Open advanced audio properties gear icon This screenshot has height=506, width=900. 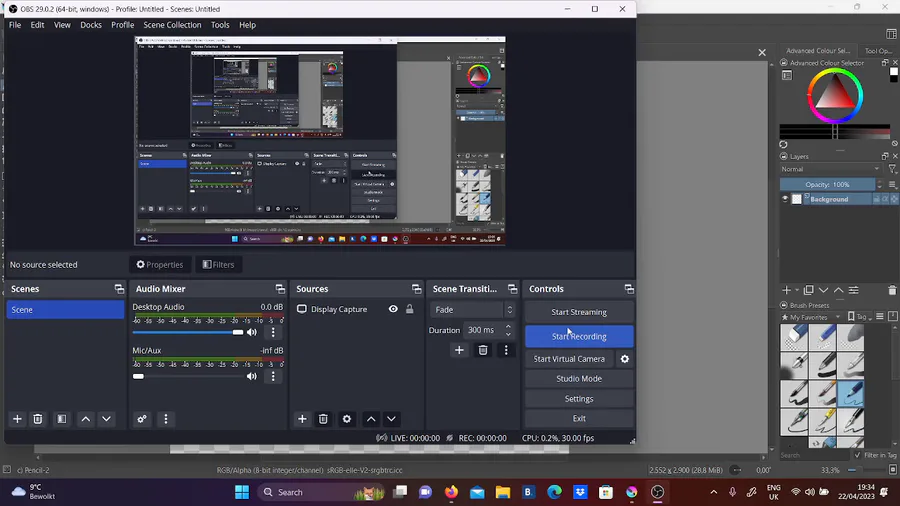142,419
